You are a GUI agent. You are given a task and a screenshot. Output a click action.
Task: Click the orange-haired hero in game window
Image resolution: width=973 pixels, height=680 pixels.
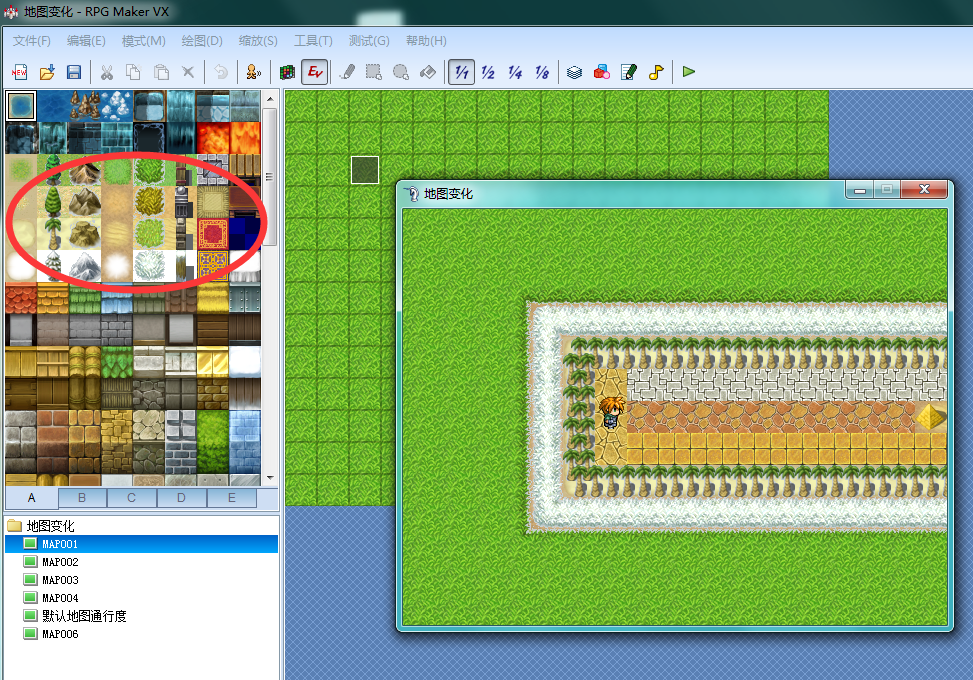point(611,413)
